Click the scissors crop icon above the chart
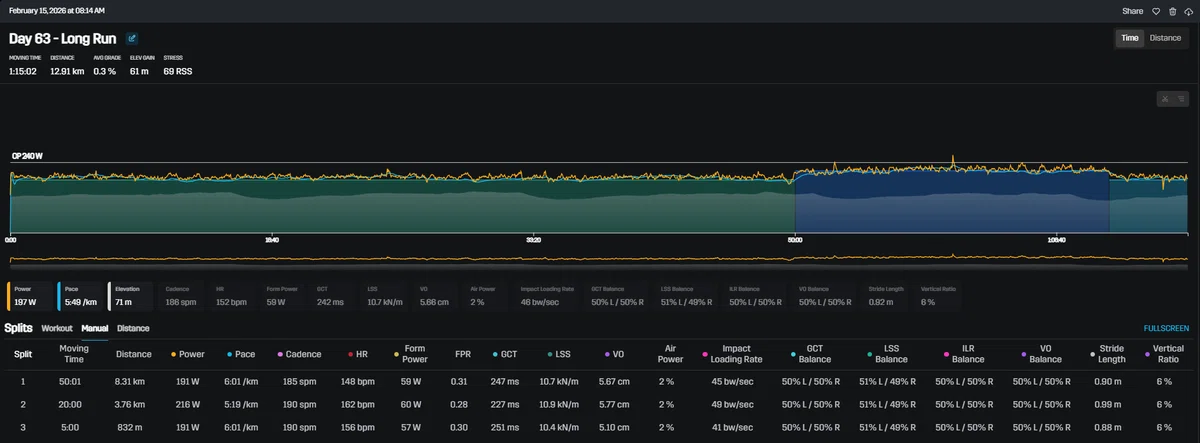 point(1165,98)
